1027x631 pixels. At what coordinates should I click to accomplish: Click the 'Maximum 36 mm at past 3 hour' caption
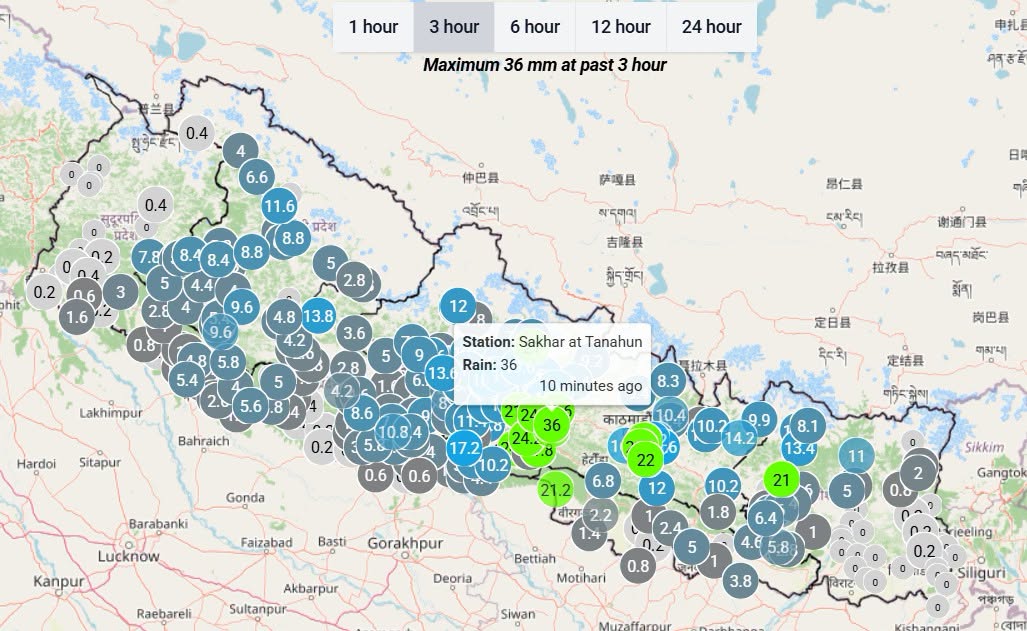click(545, 65)
